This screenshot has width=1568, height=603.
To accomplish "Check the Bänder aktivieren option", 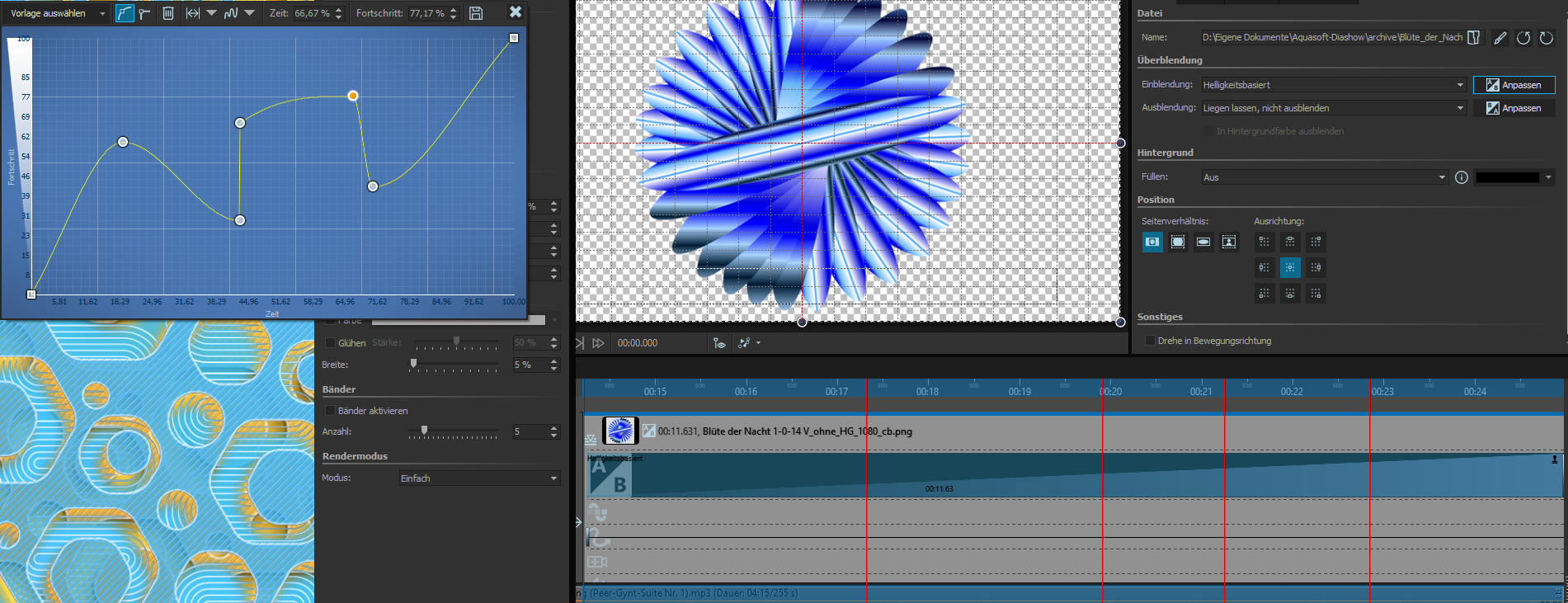I will 331,411.
